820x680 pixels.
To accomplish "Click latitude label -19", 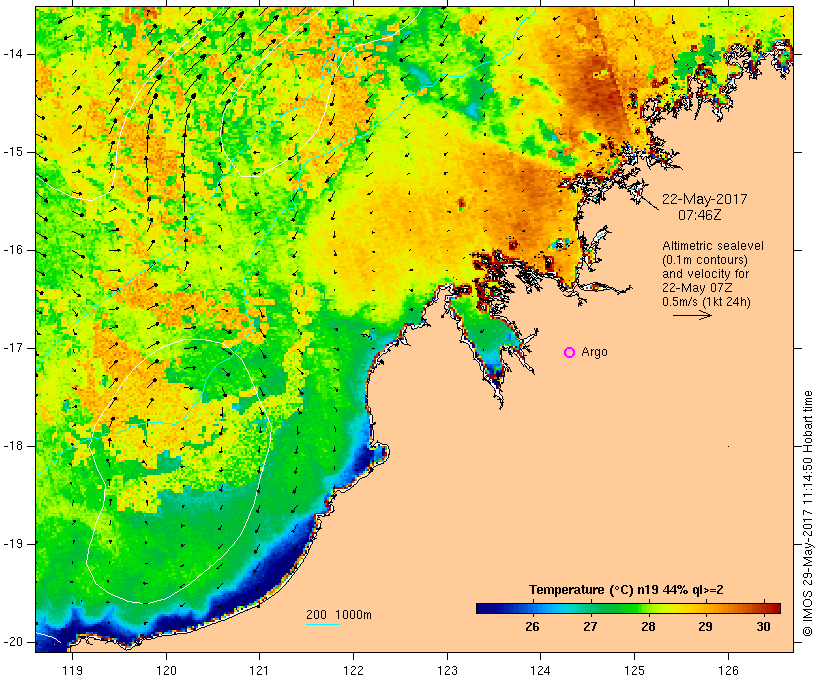I will click(12, 544).
